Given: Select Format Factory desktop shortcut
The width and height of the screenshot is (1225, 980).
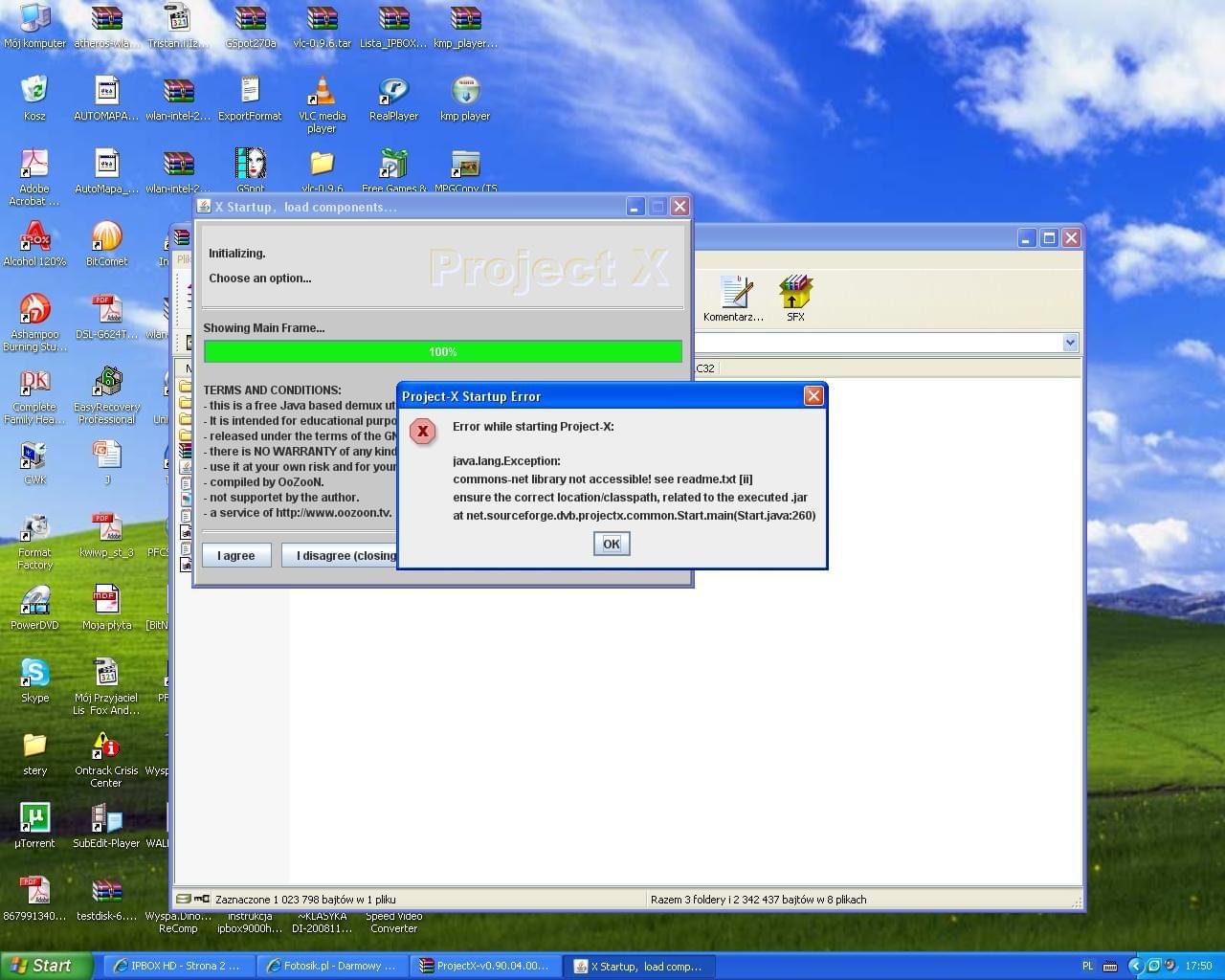Looking at the screenshot, I should (x=34, y=541).
